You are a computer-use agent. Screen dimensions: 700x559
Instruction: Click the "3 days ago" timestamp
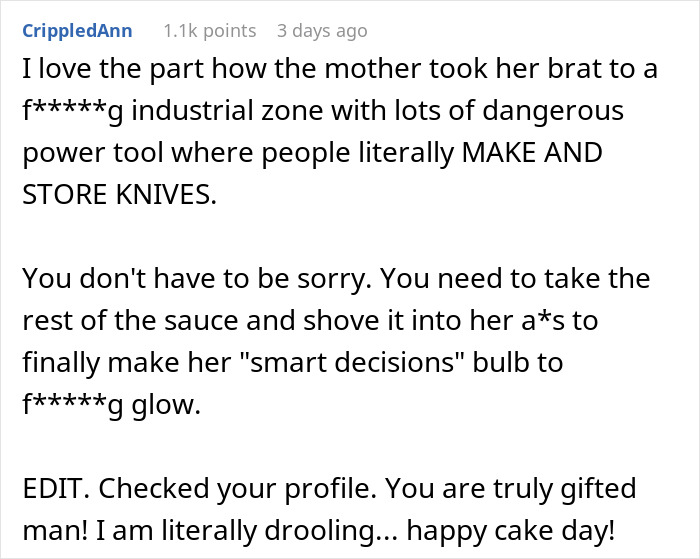click(322, 32)
